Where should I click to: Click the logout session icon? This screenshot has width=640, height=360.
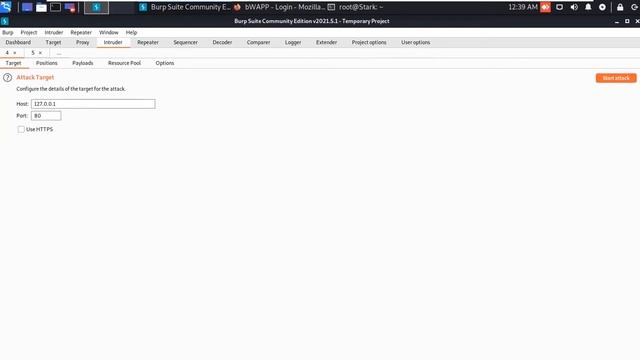point(634,7)
